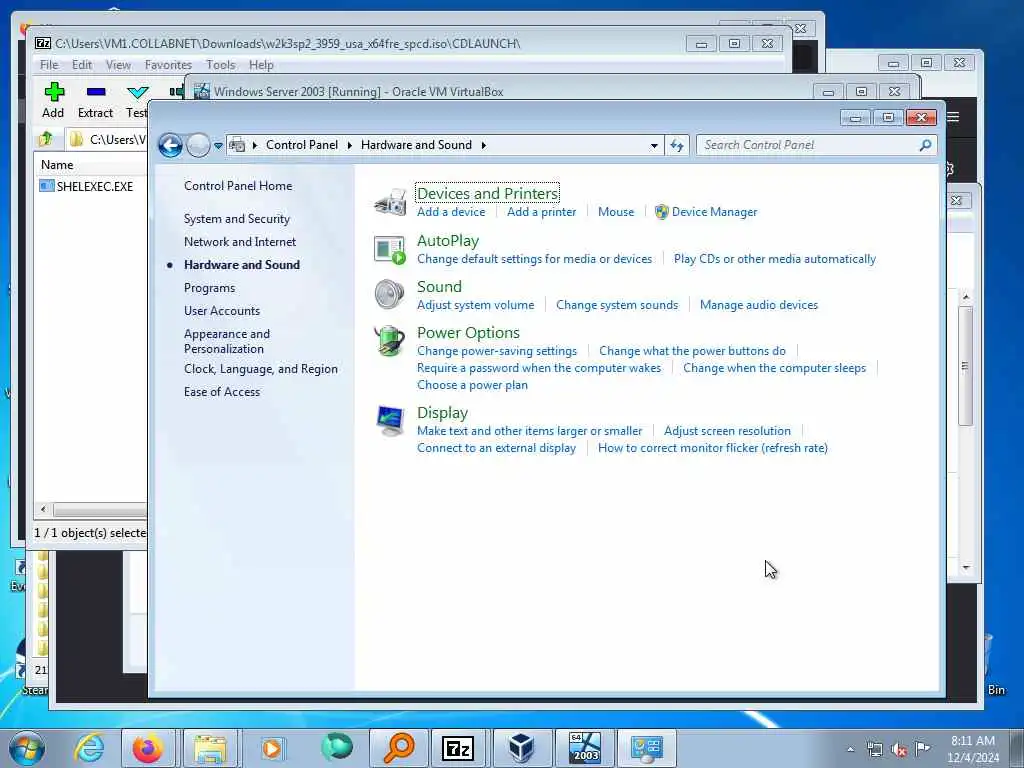Expand the arrow after Hardware and Sound breadcrumb
The height and width of the screenshot is (768, 1024).
(x=484, y=145)
